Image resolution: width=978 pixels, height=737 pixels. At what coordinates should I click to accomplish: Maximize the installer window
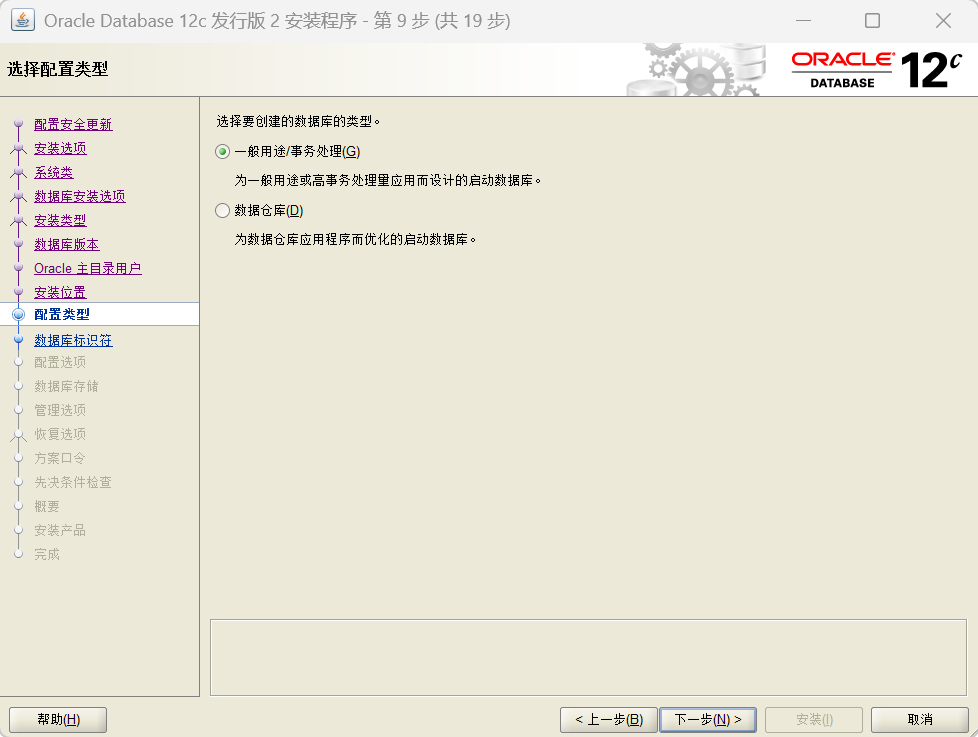click(x=873, y=21)
